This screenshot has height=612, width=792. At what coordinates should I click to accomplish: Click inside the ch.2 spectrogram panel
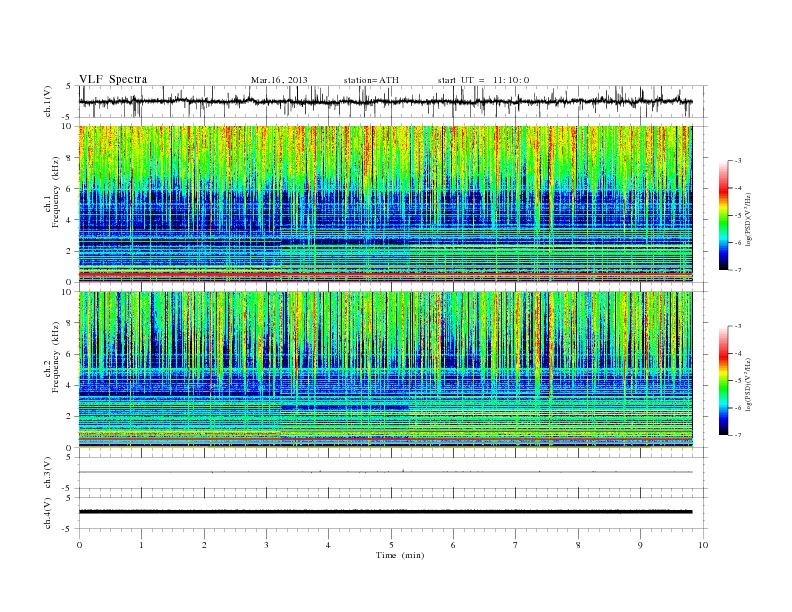[x=385, y=369]
